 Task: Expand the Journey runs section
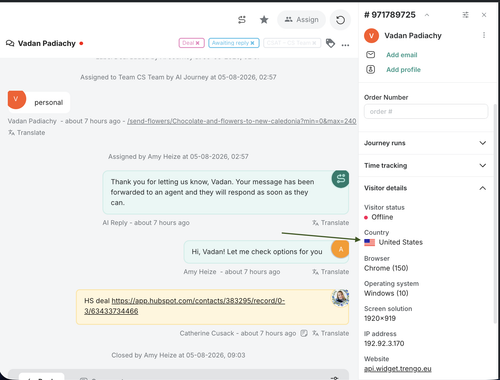click(x=426, y=143)
